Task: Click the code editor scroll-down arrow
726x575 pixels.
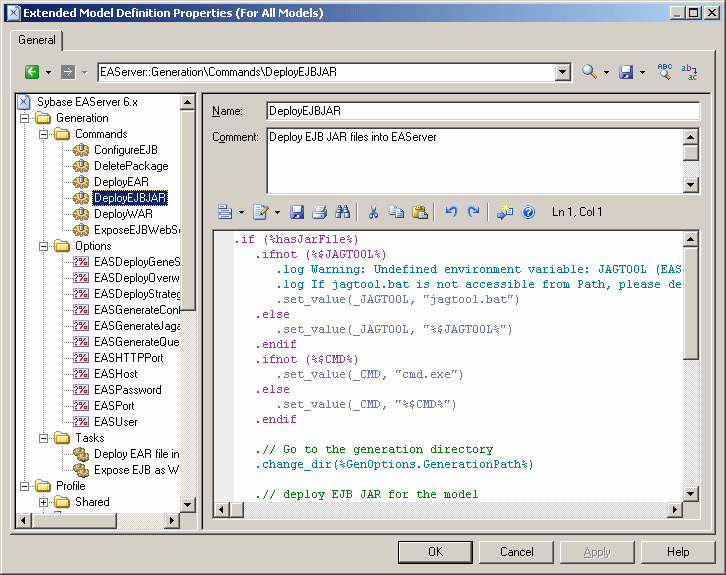Action: [690, 494]
